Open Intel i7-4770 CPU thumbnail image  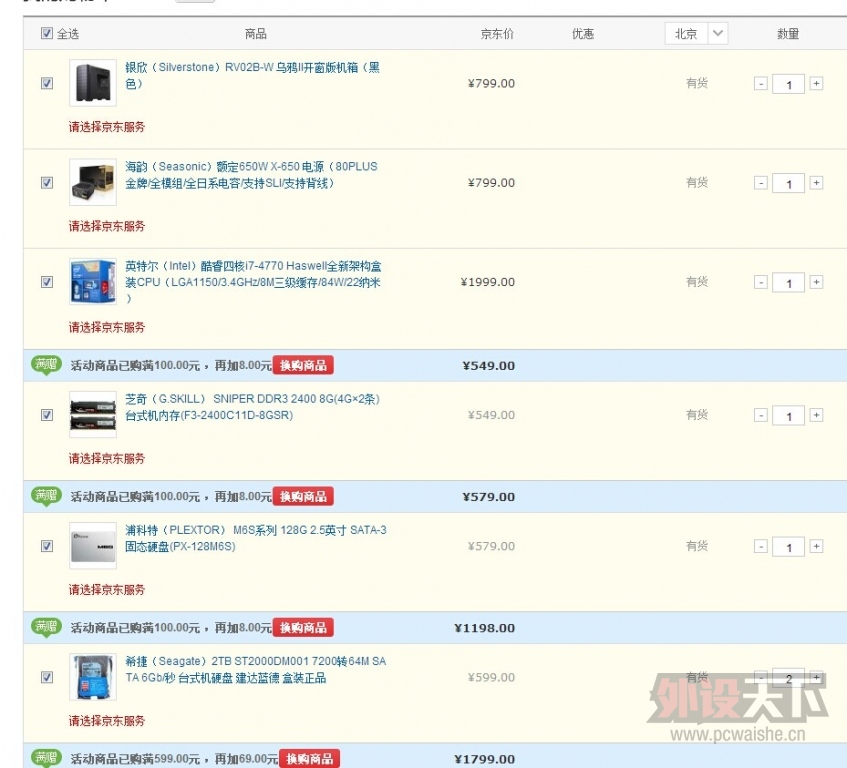coord(93,281)
